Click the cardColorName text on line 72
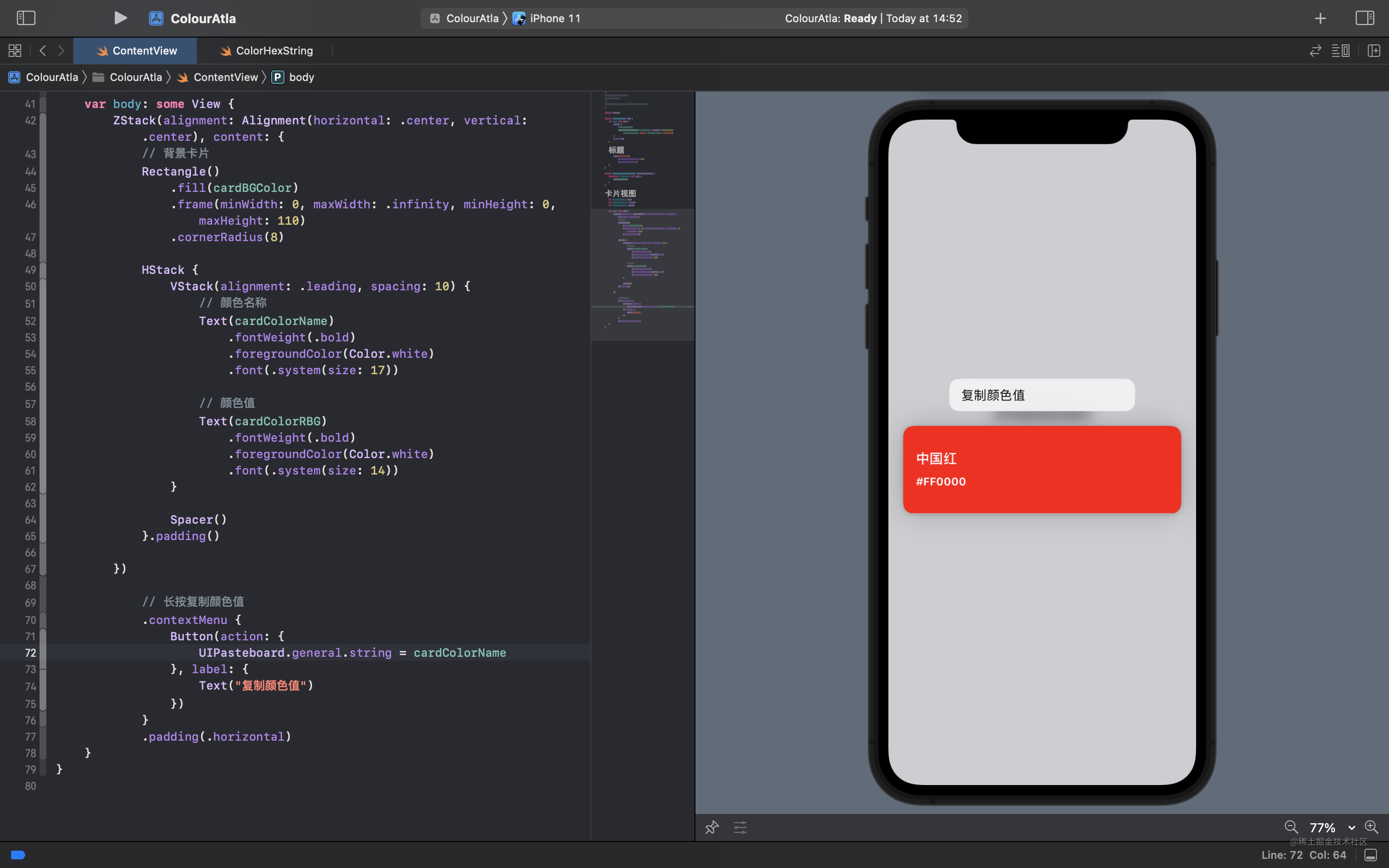Image resolution: width=1389 pixels, height=868 pixels. [x=460, y=653]
